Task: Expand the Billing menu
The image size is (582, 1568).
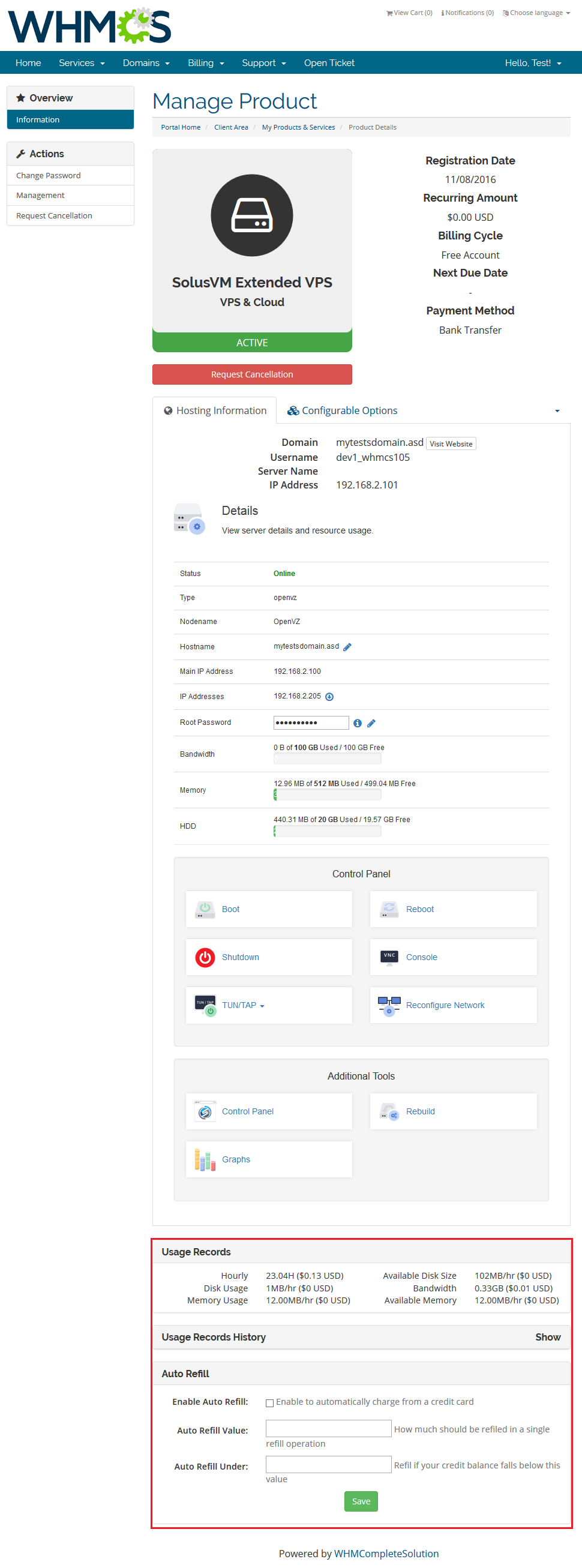Action: pos(206,62)
